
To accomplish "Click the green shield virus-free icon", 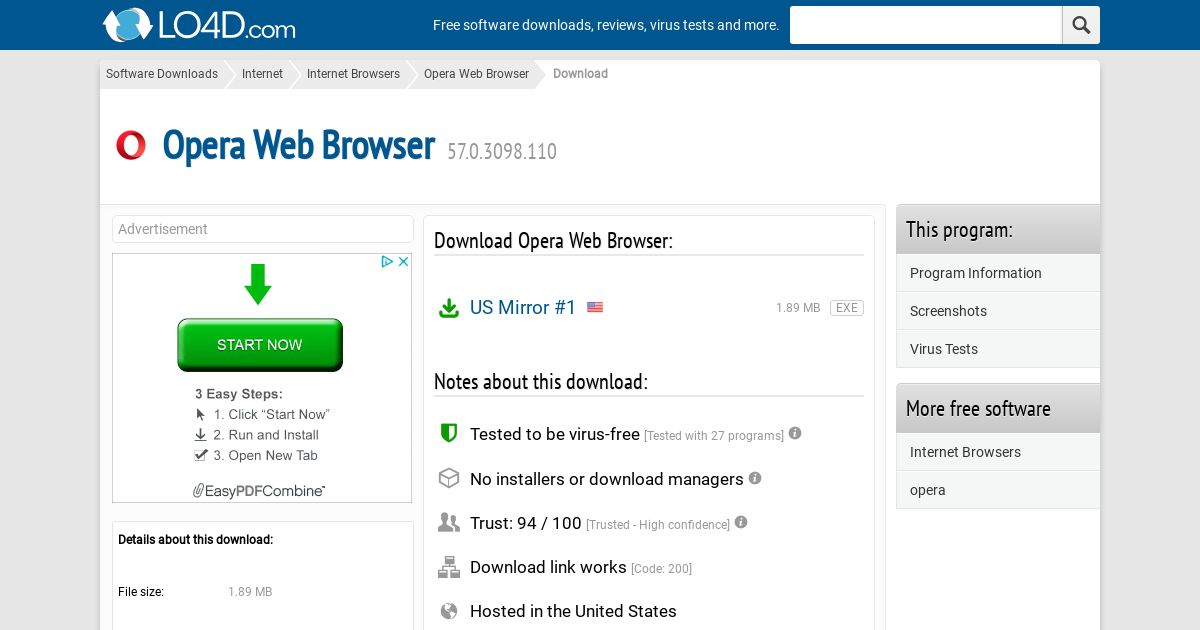I will 449,433.
